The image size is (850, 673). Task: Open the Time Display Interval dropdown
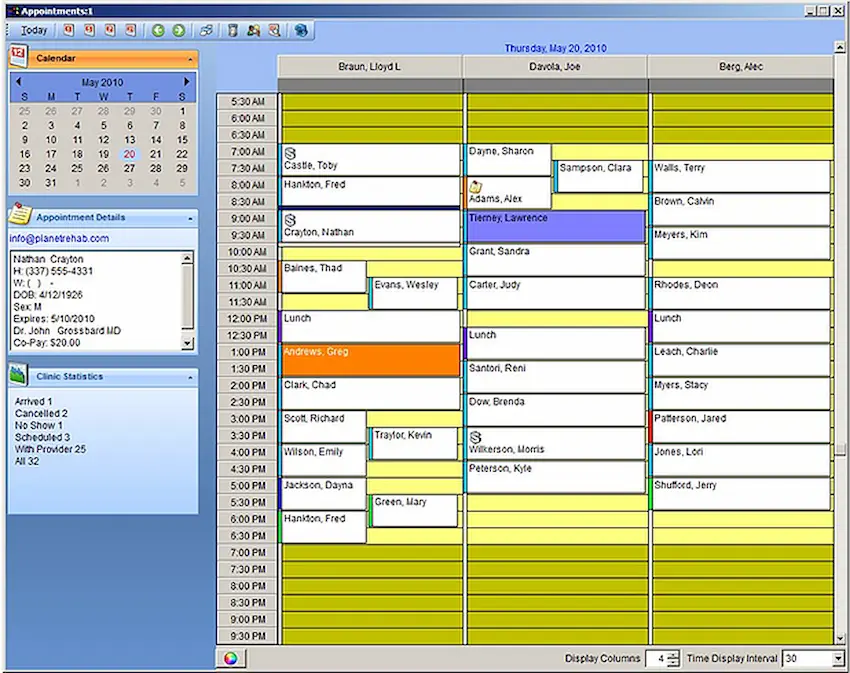tap(837, 658)
